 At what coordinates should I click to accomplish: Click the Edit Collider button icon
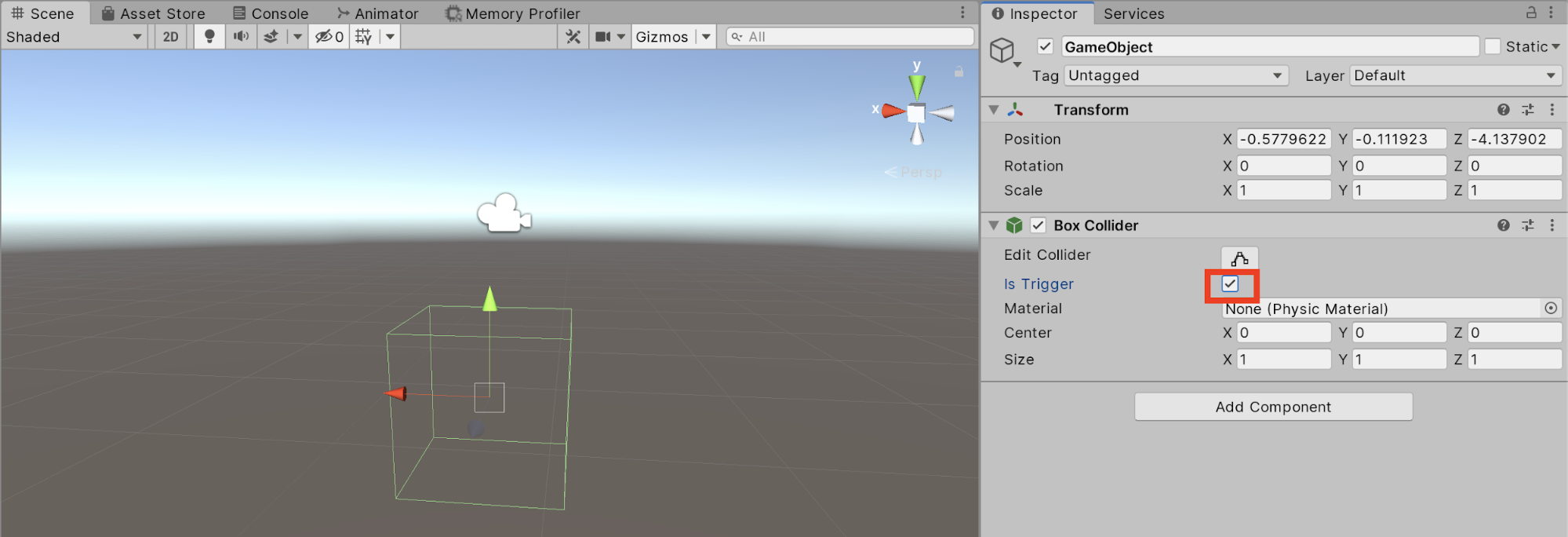[x=1239, y=258]
